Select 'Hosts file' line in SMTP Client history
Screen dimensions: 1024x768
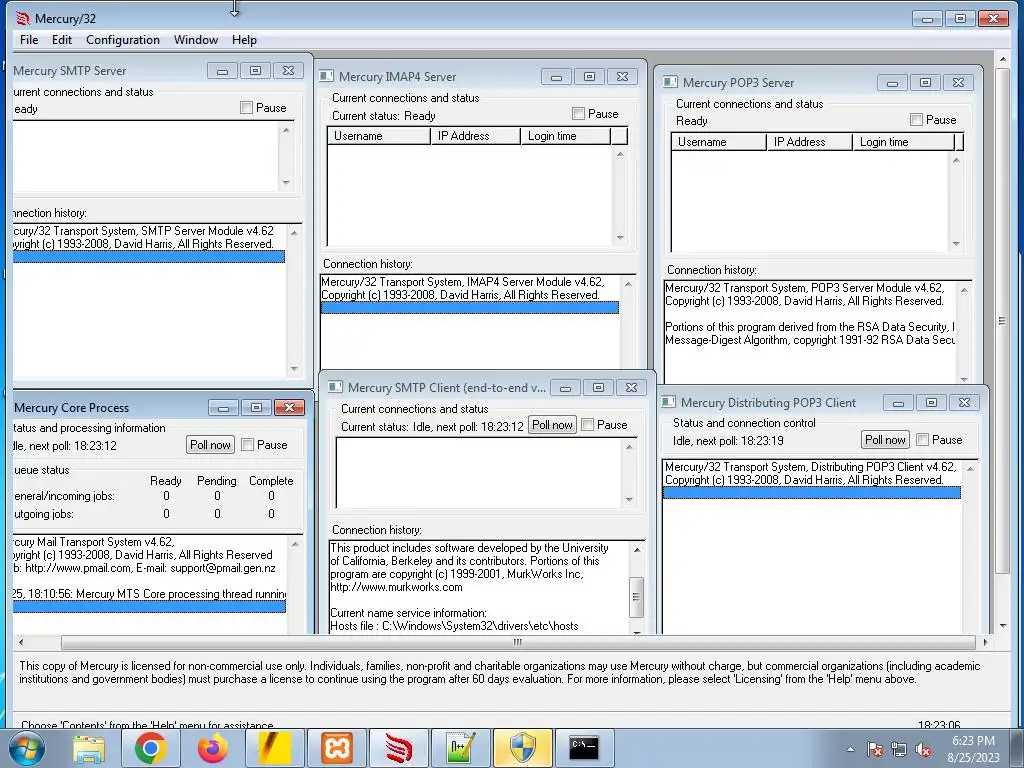pos(455,626)
